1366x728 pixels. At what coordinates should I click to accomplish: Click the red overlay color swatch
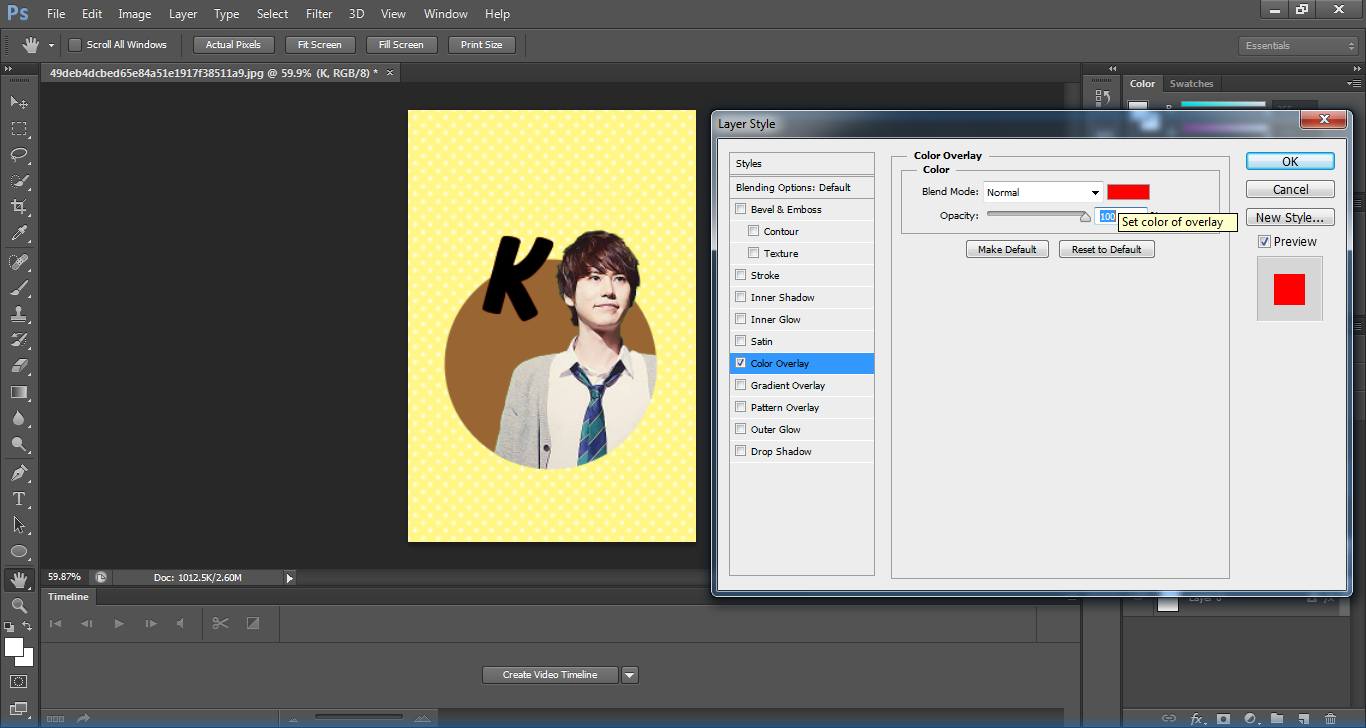1128,192
